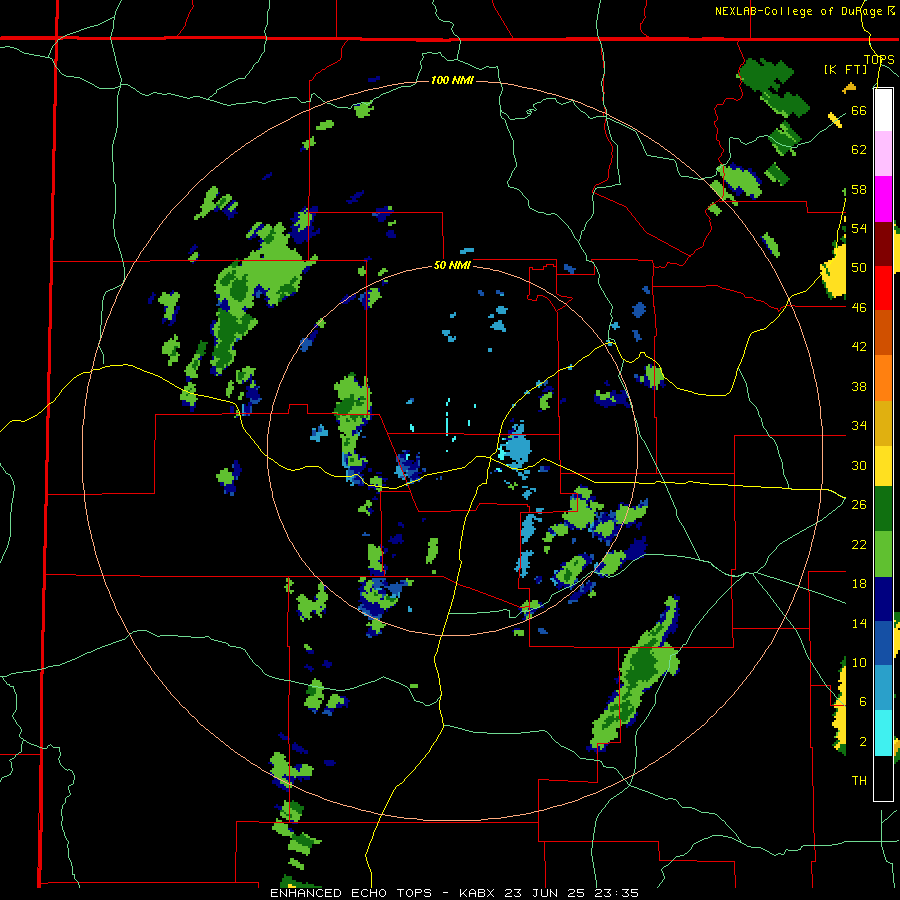Screen dimensions: 900x900
Task: Select the dark red legend swatch
Action: tap(883, 244)
